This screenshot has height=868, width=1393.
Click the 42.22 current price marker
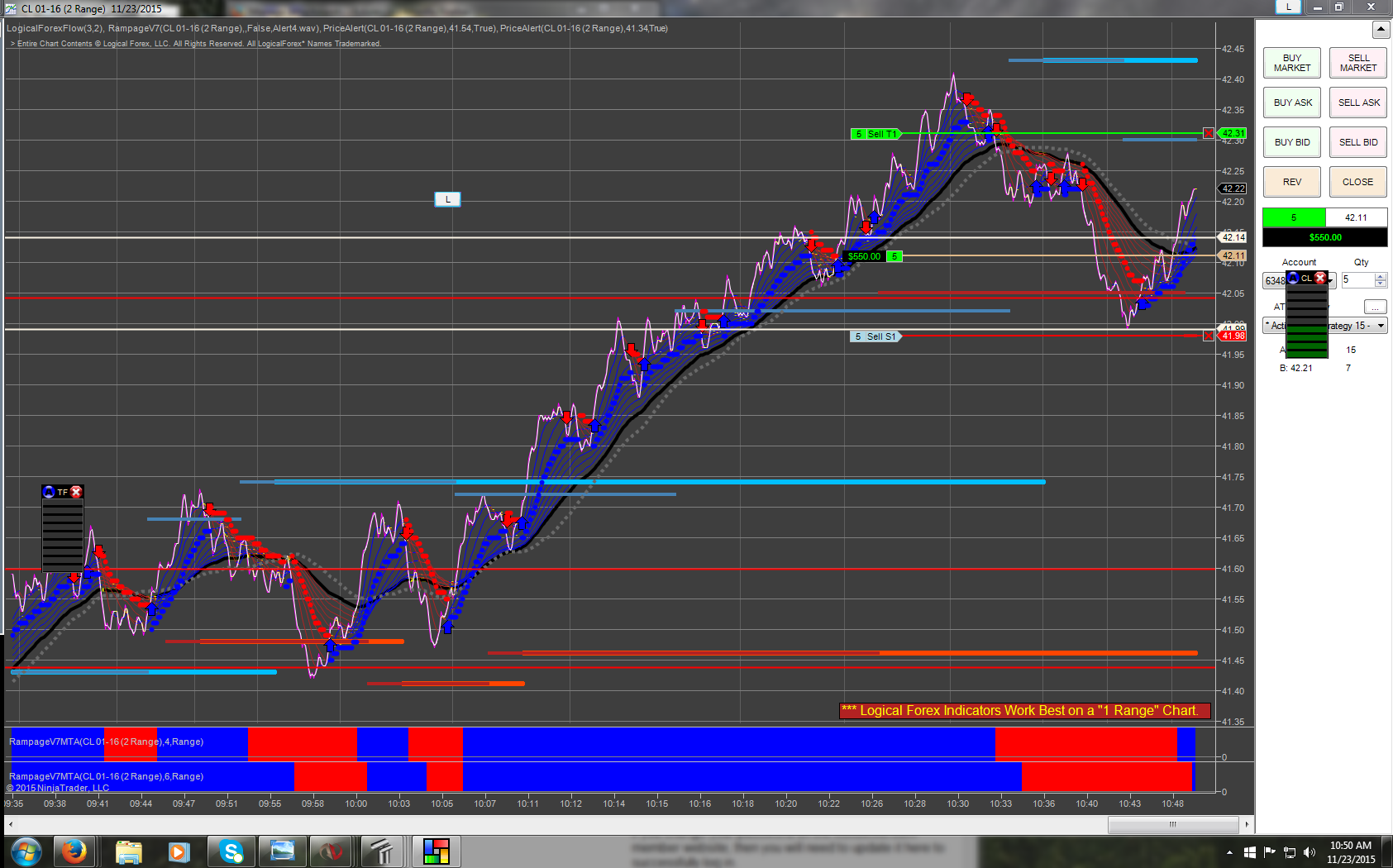pos(1233,188)
